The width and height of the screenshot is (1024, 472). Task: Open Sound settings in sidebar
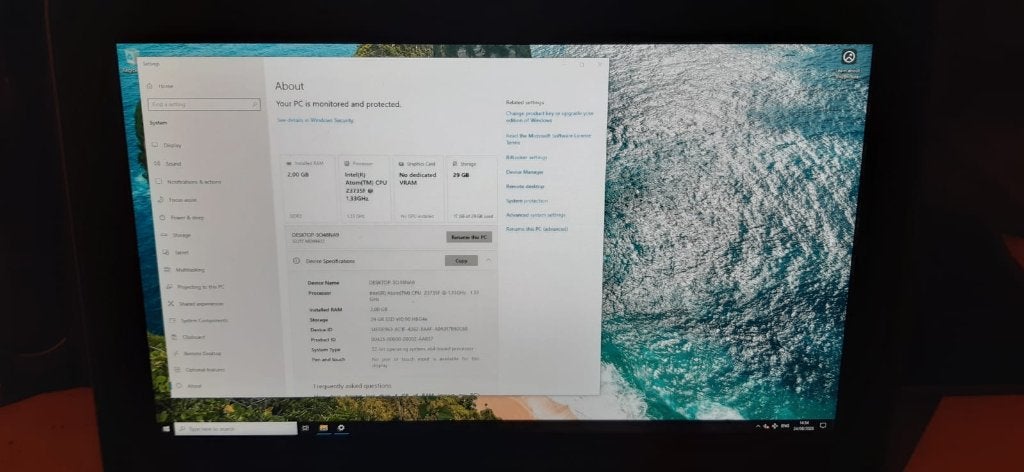168,164
